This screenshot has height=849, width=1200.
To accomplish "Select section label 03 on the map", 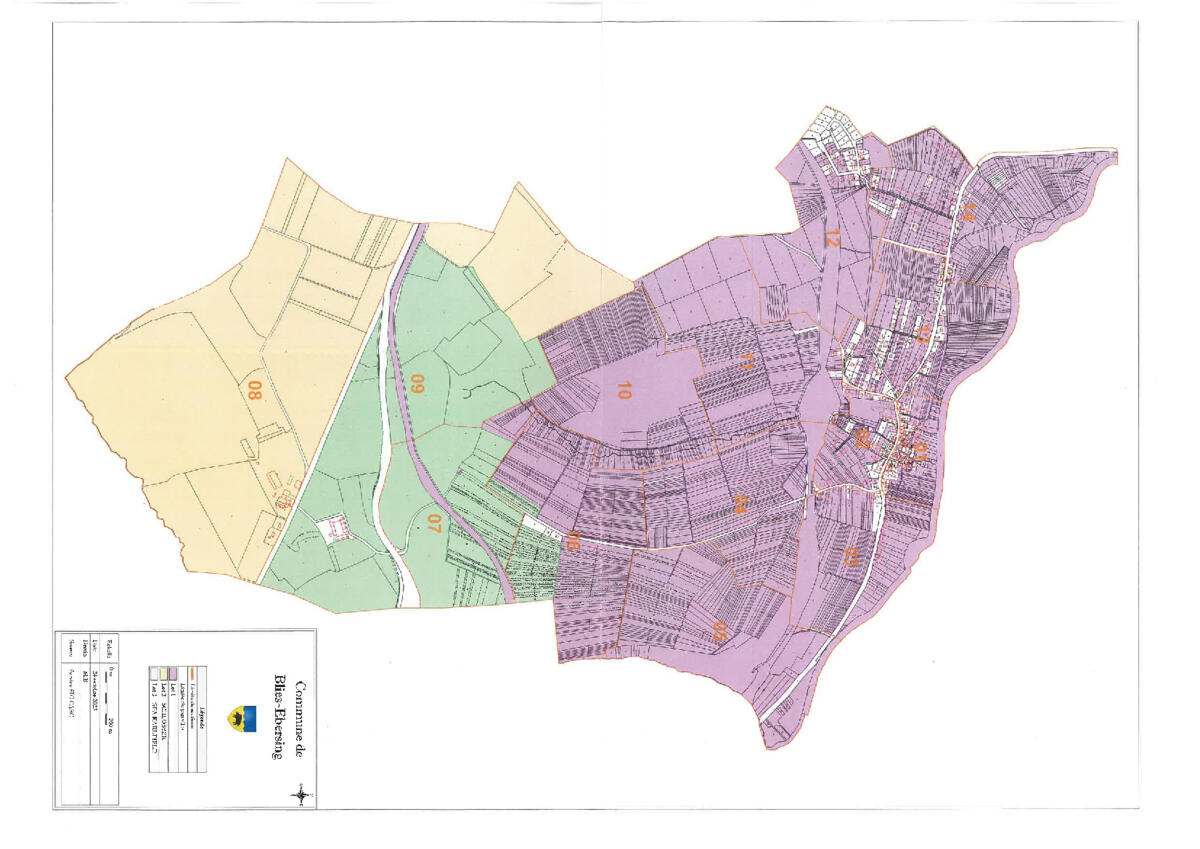I will click(852, 556).
